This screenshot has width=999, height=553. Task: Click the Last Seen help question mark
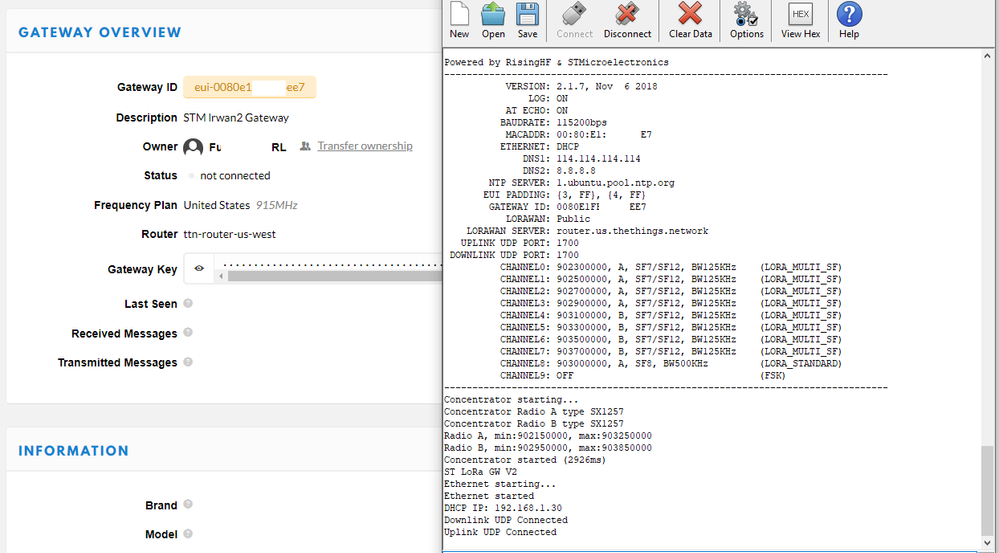pyautogui.click(x=188, y=303)
